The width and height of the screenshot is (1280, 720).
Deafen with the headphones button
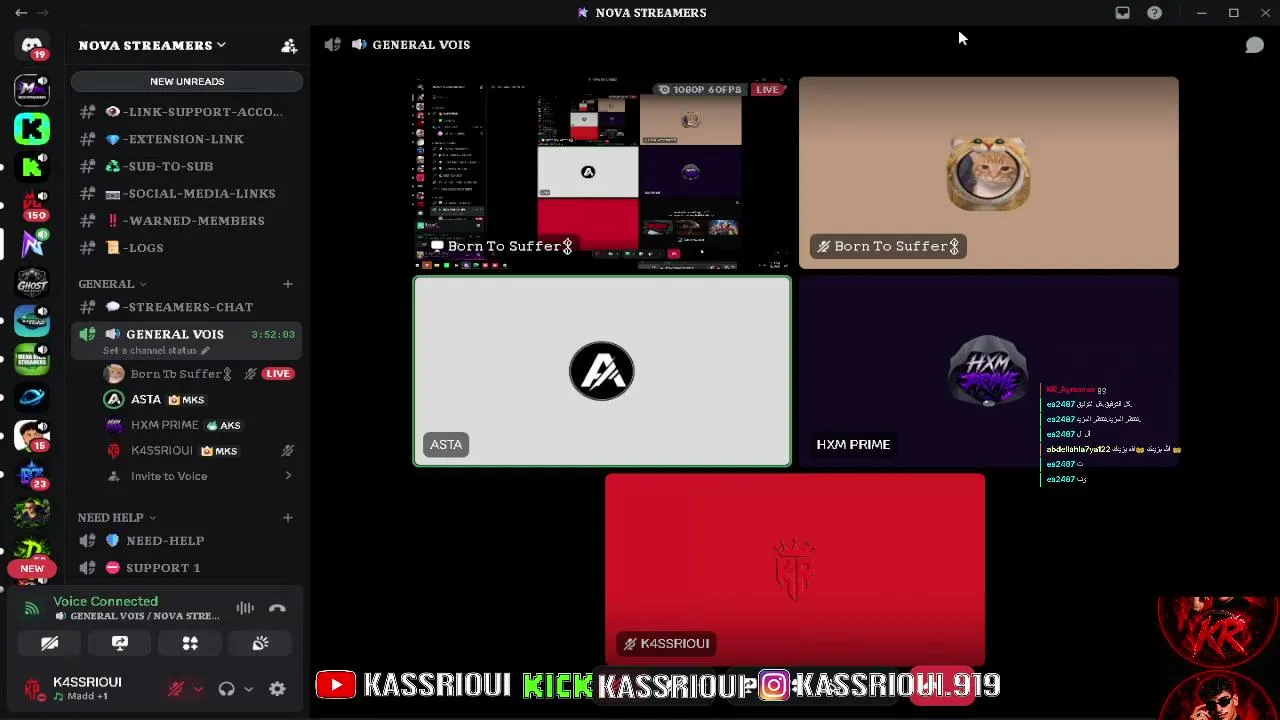tap(226, 689)
